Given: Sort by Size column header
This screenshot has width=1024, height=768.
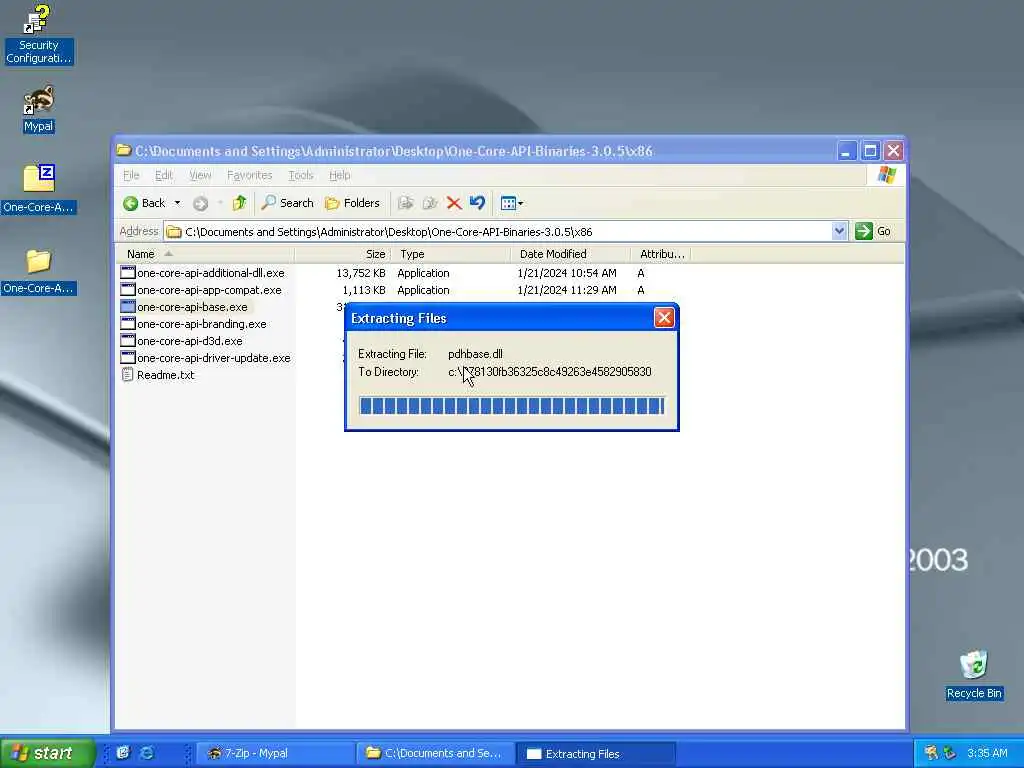Looking at the screenshot, I should click(x=344, y=254).
